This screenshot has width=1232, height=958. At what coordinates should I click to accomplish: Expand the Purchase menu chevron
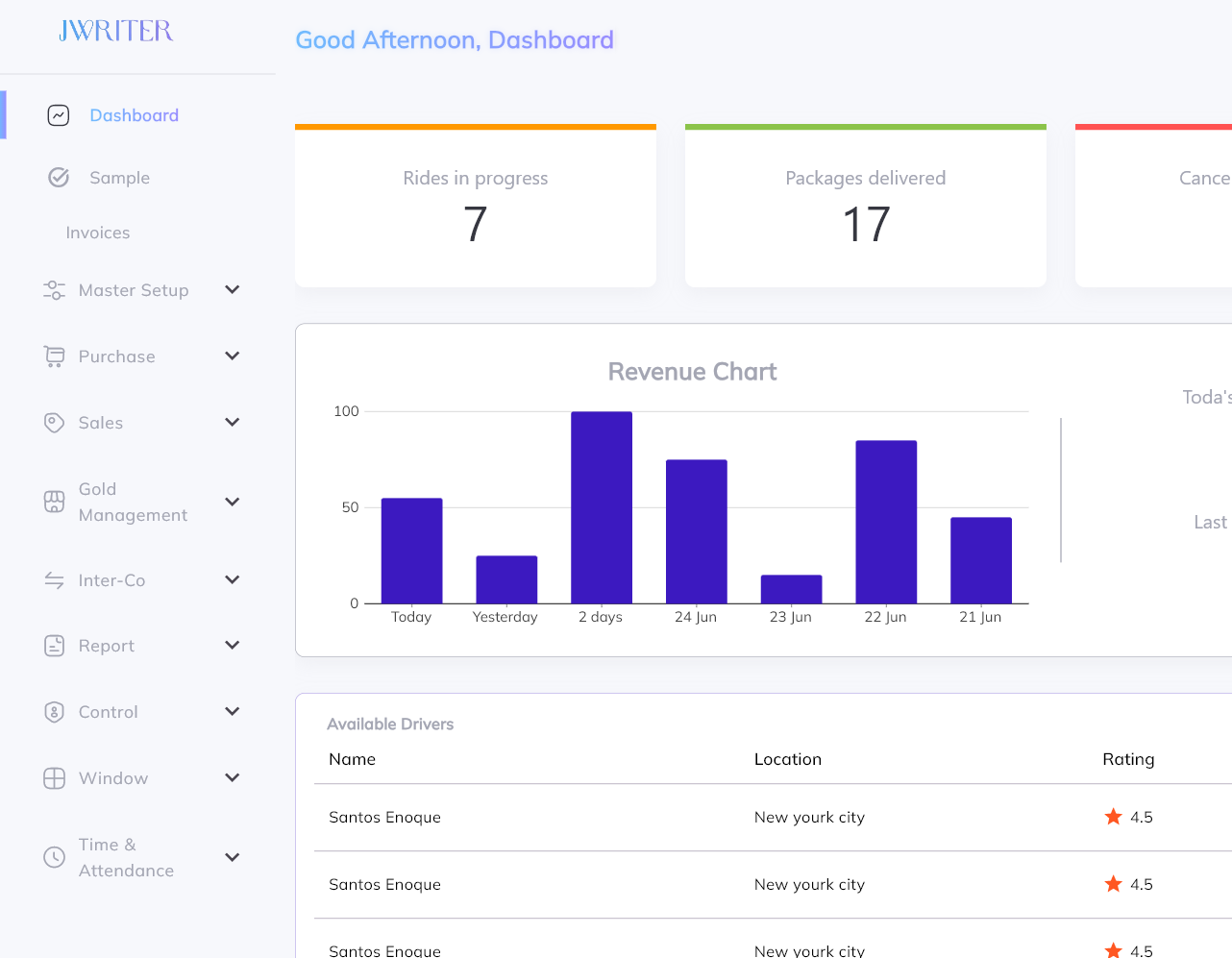point(232,356)
